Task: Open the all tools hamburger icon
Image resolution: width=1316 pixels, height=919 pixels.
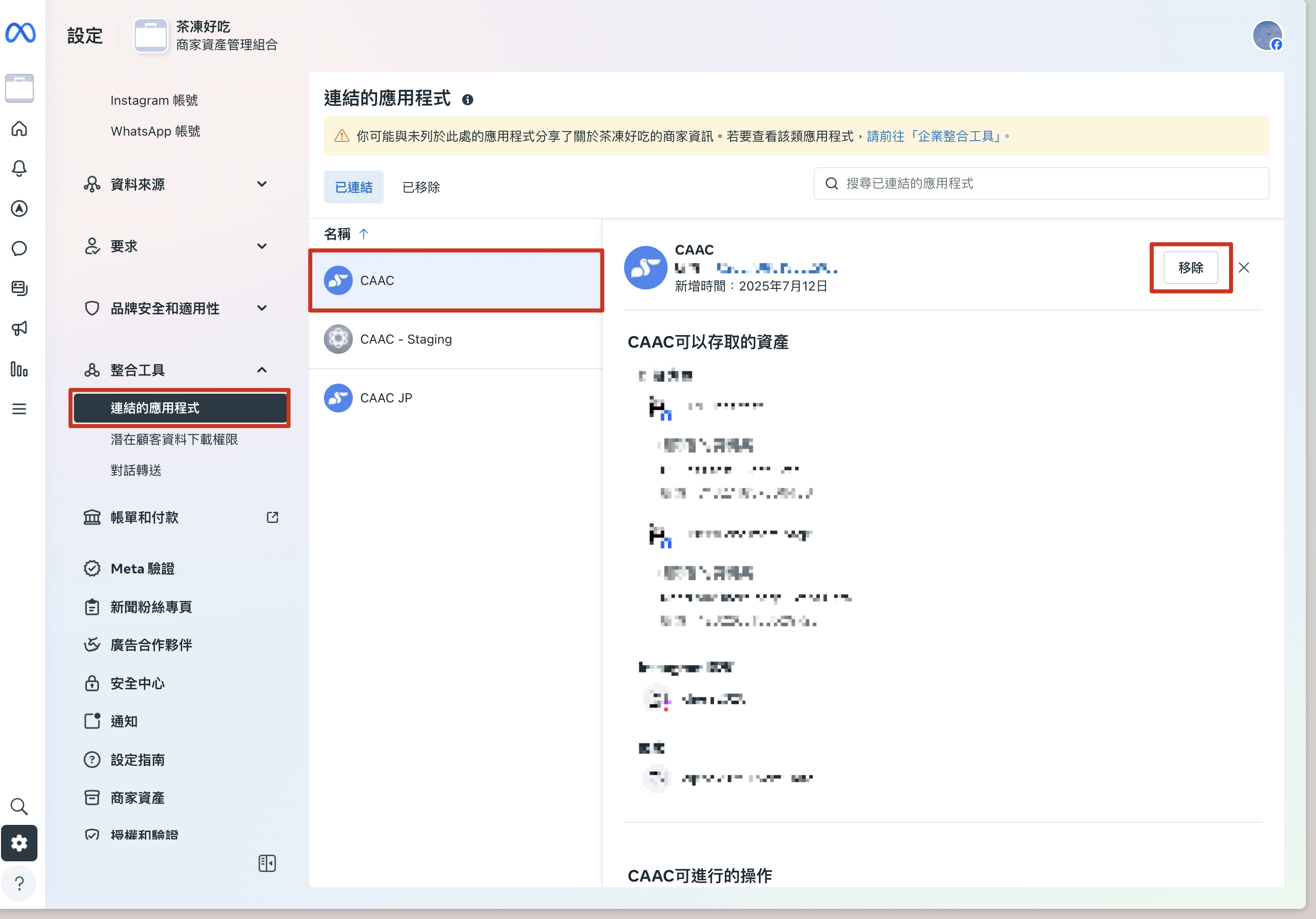Action: [20, 408]
